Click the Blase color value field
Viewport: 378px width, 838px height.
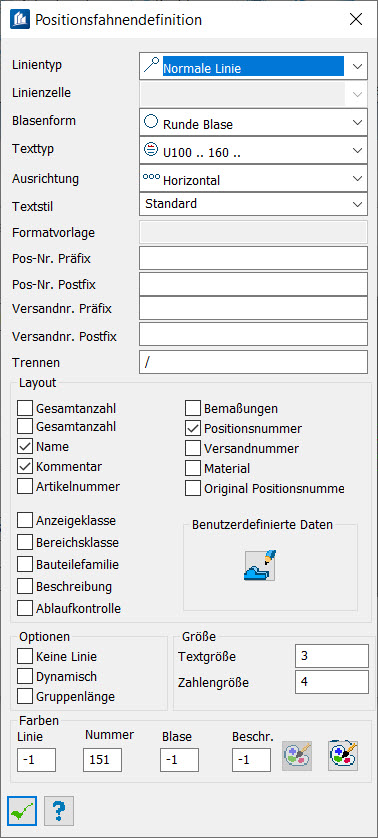(180, 760)
